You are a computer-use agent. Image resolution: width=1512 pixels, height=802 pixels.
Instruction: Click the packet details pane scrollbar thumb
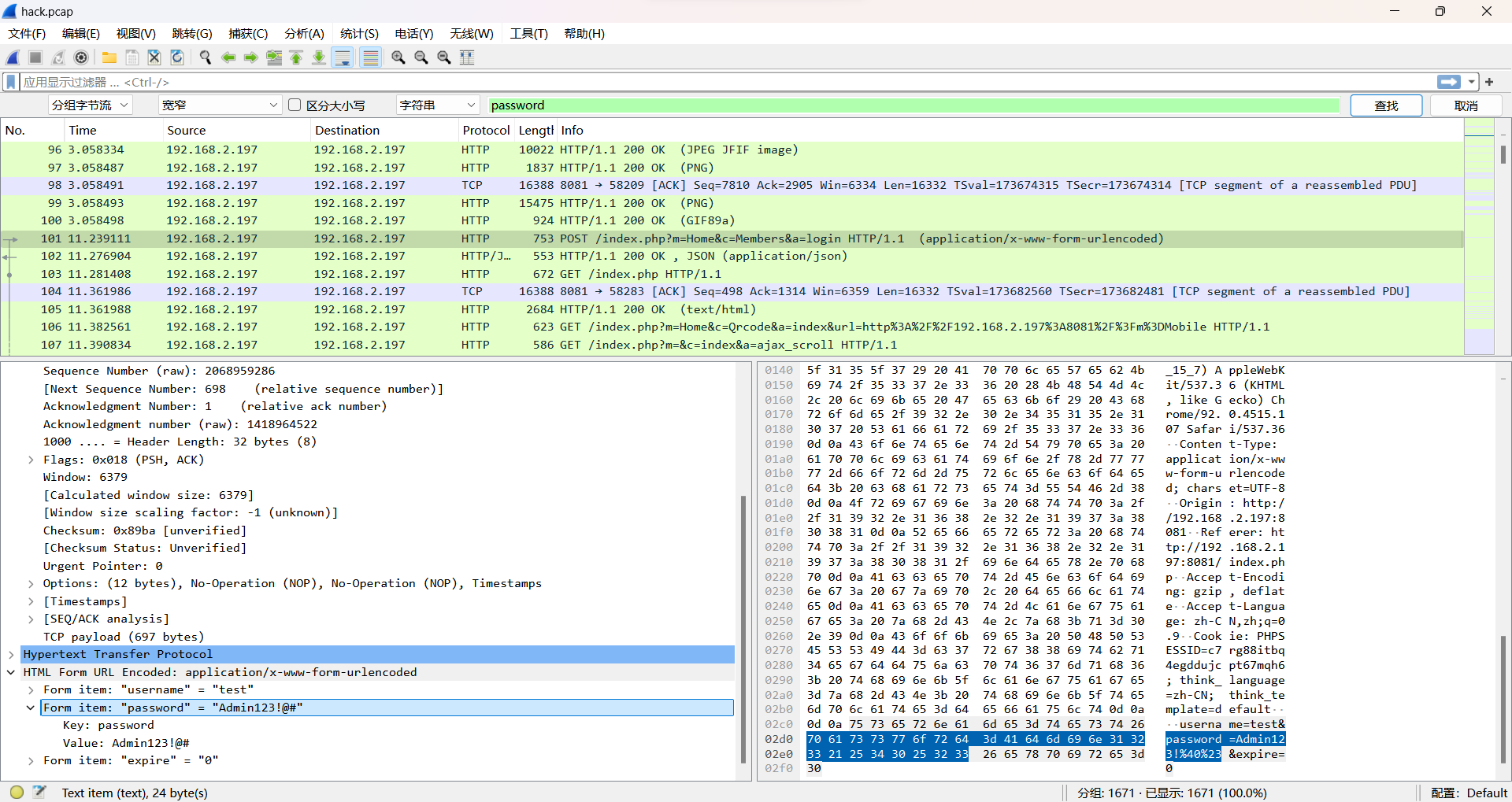pos(743,630)
